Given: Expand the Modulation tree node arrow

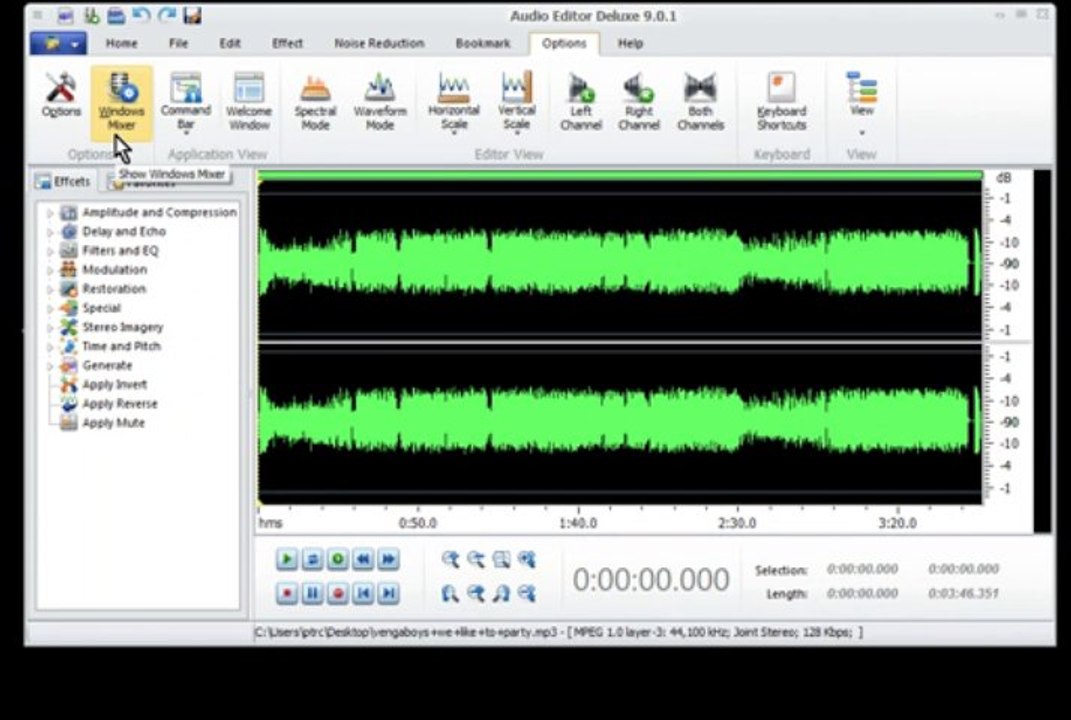Looking at the screenshot, I should click(49, 271).
